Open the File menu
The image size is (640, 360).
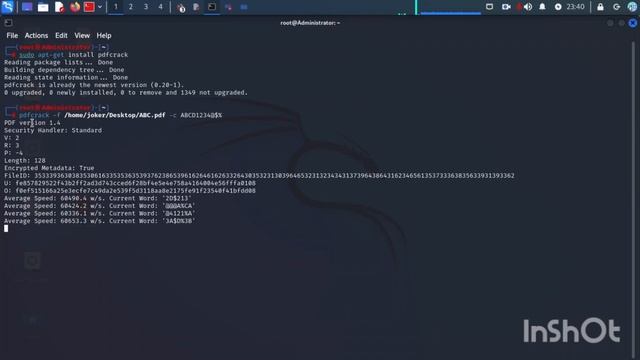point(12,36)
